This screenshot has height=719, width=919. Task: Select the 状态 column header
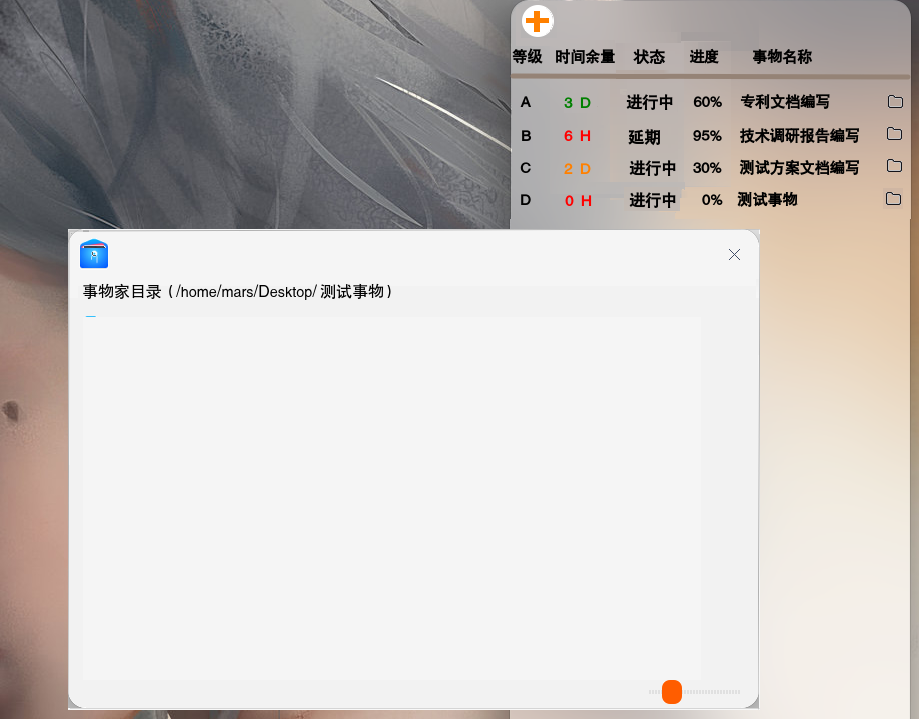649,57
